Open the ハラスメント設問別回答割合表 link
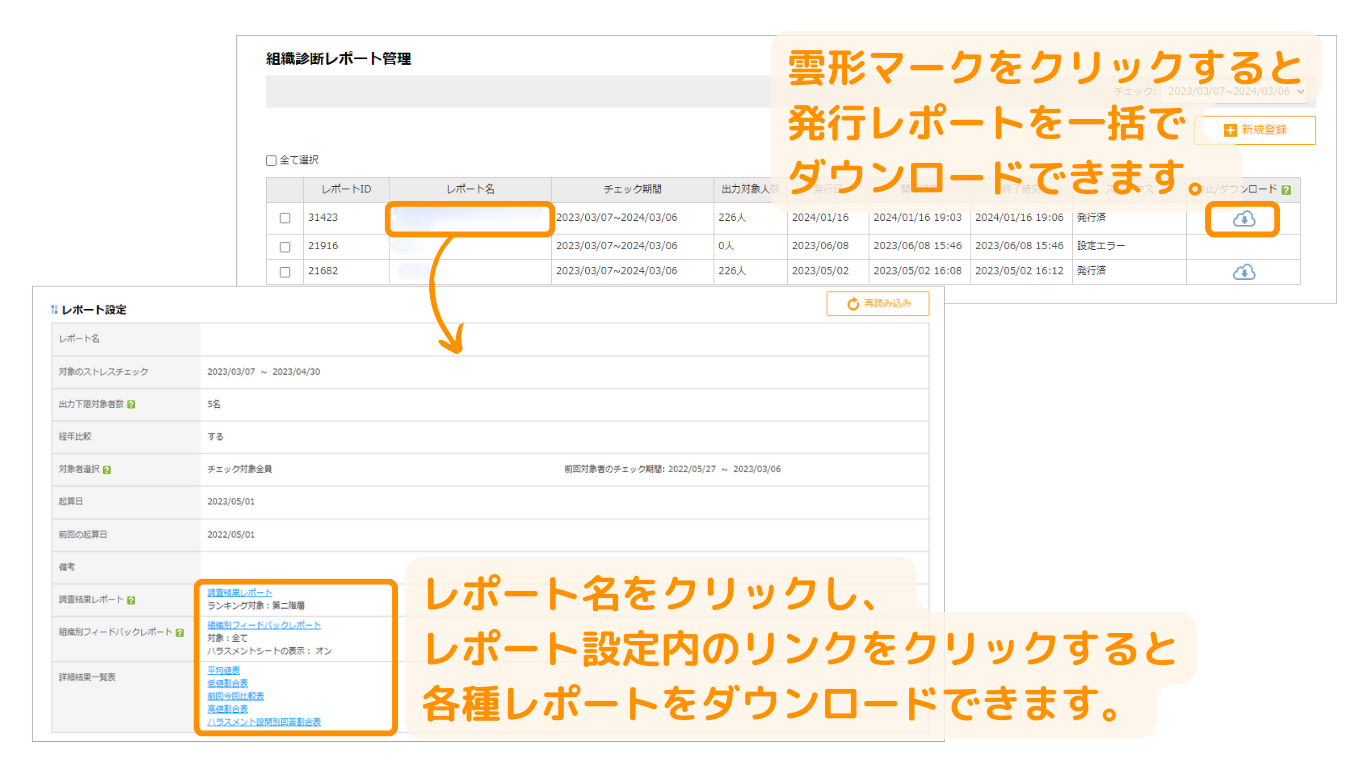This screenshot has width=1366, height=768. click(x=263, y=721)
